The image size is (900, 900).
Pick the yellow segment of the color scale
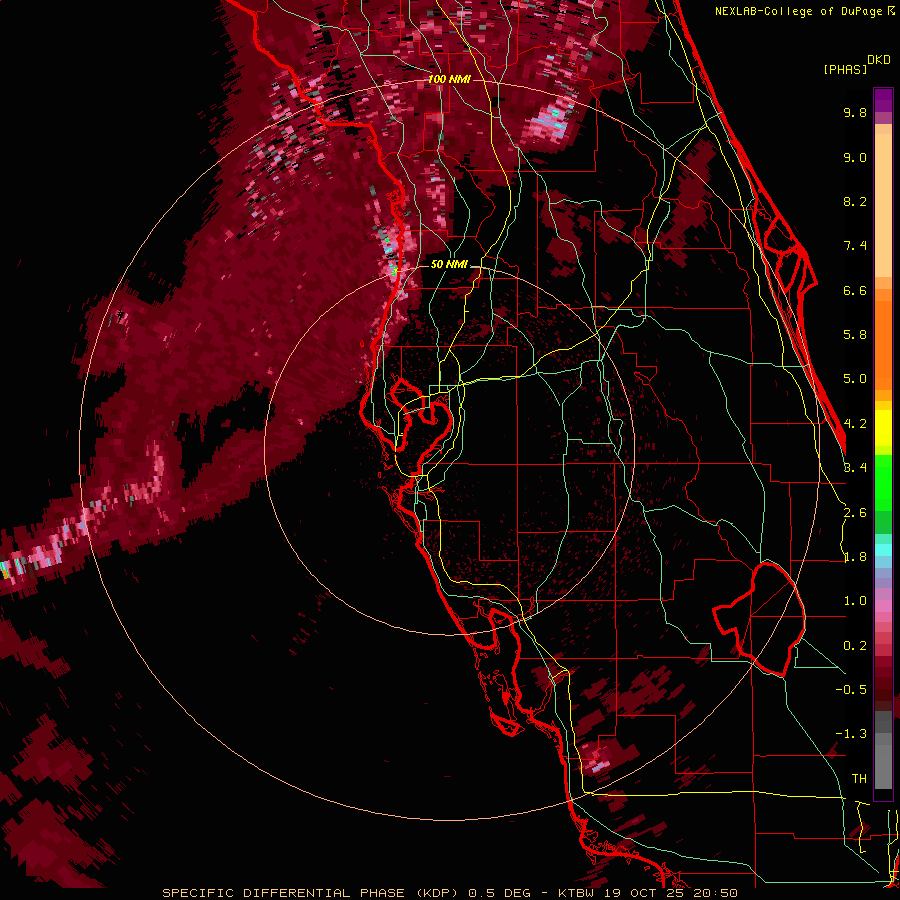tap(883, 428)
